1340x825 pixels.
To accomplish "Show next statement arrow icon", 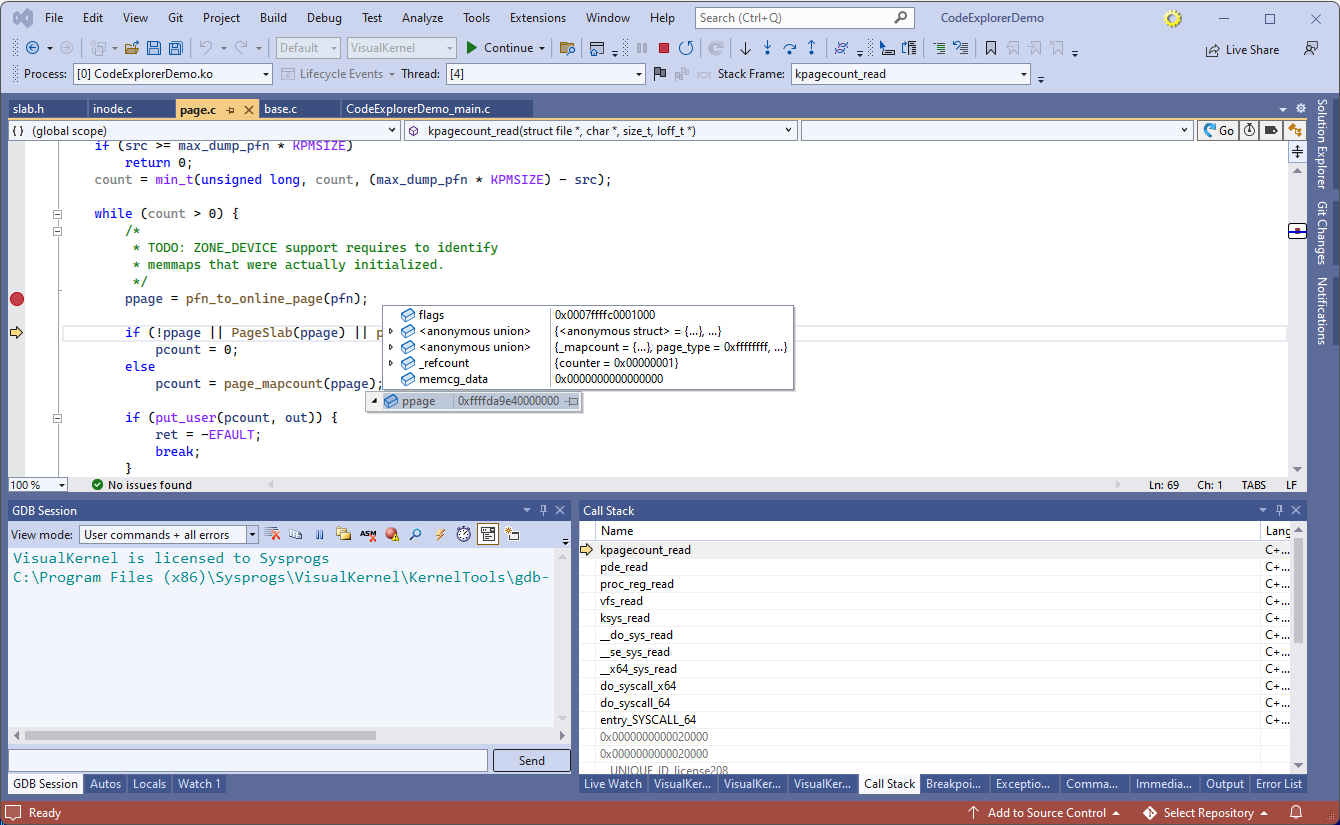I will coord(745,48).
